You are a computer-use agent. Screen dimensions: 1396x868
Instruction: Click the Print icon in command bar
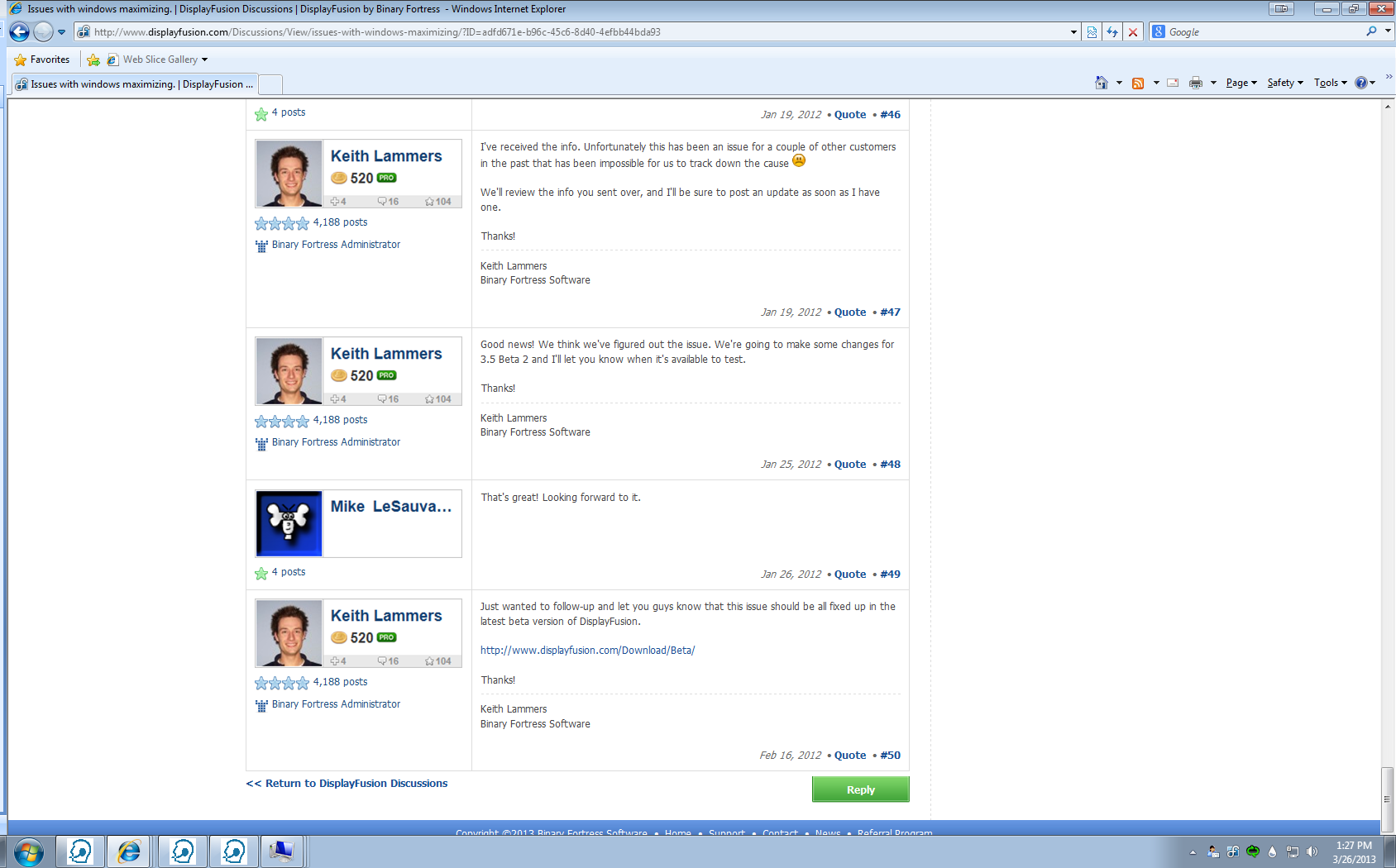pyautogui.click(x=1195, y=83)
